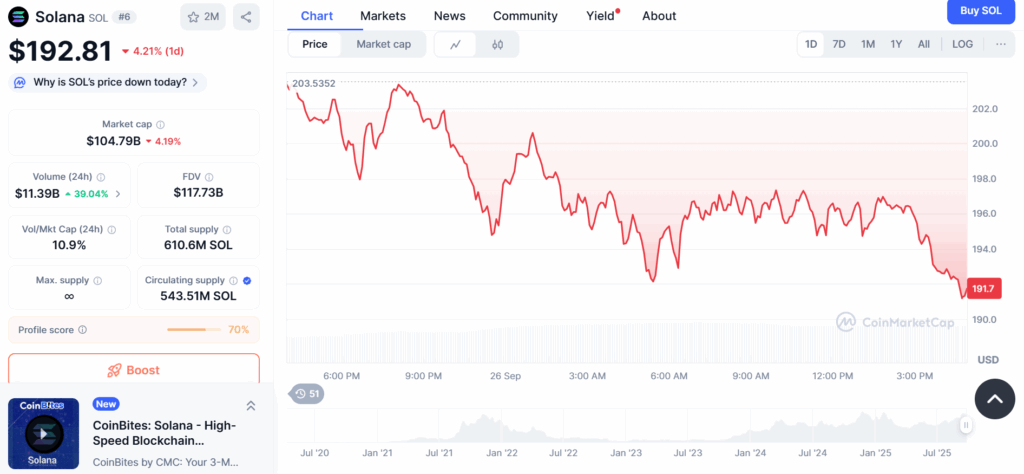Screen dimensions: 1024x474
Task: Click the Buy SOL button
Action: (980, 11)
